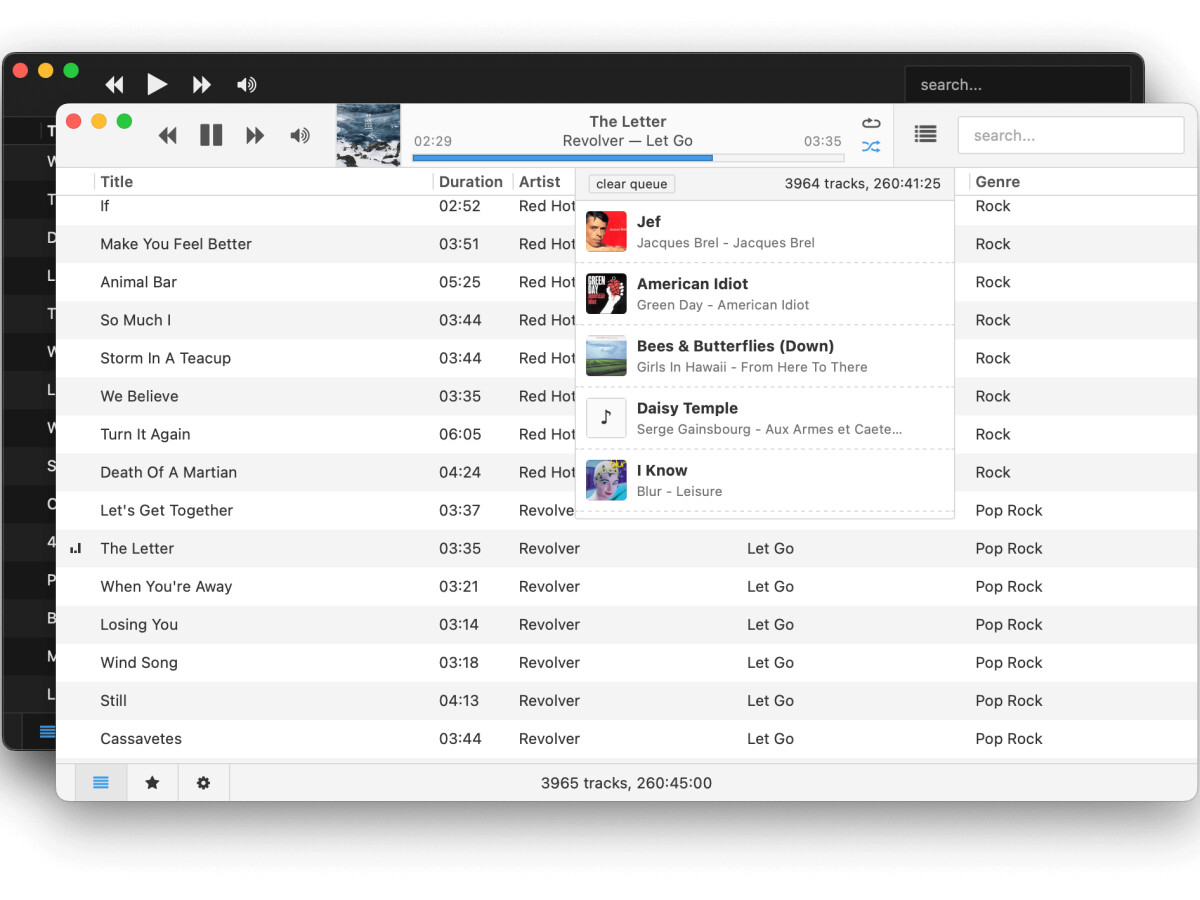Select the 'Still' track row

626,700
